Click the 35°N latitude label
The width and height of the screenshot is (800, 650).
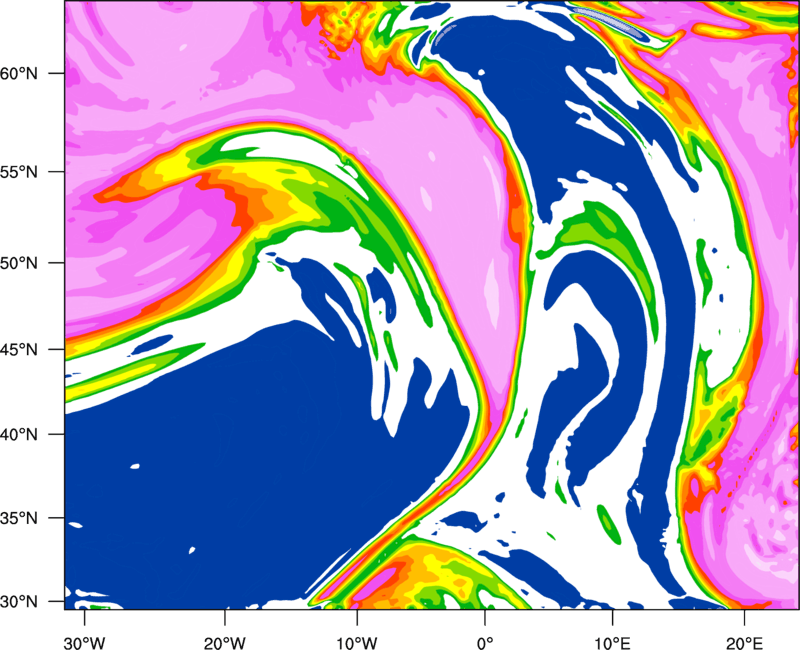point(19,518)
